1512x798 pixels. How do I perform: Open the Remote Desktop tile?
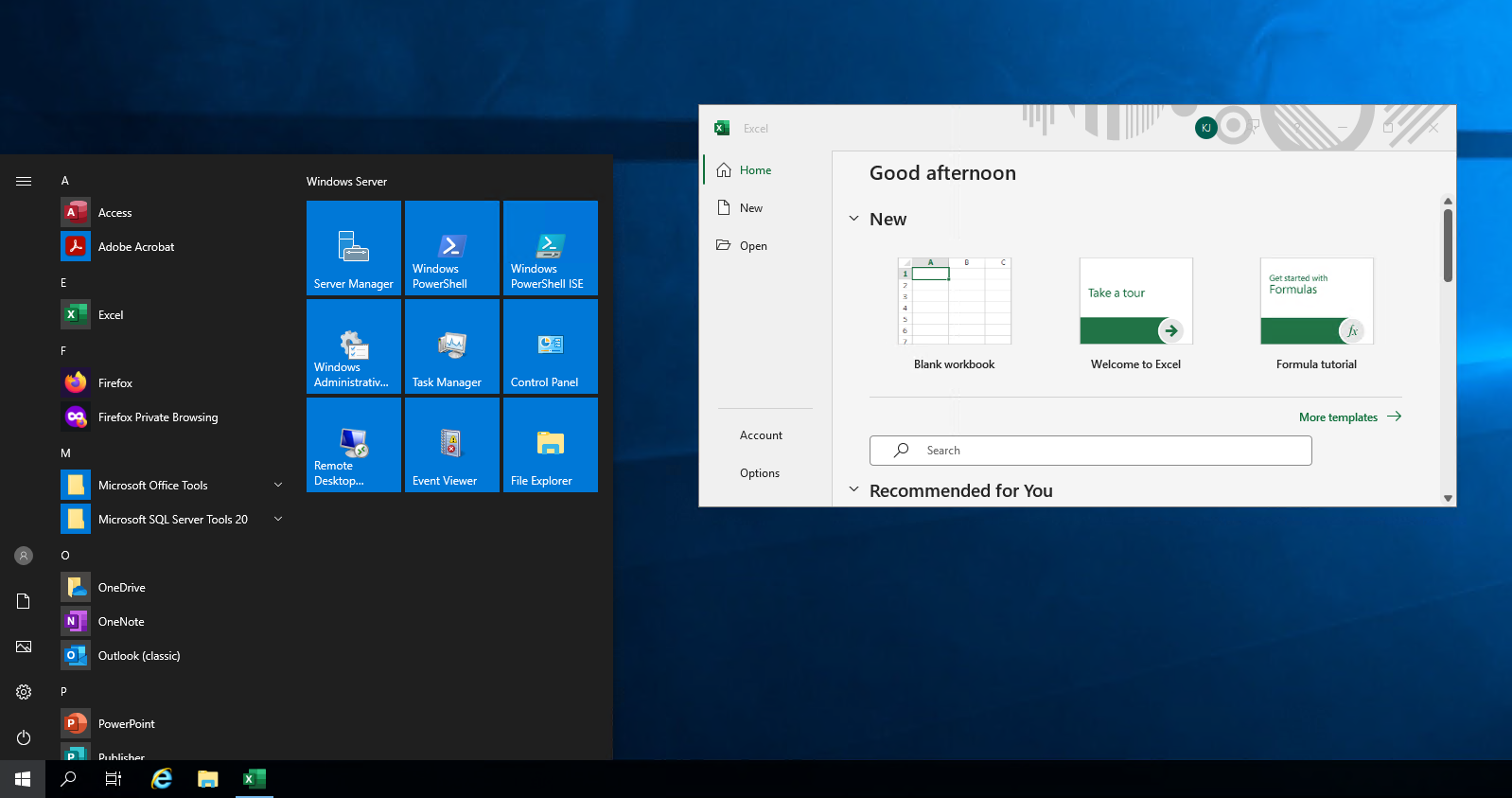pos(354,445)
